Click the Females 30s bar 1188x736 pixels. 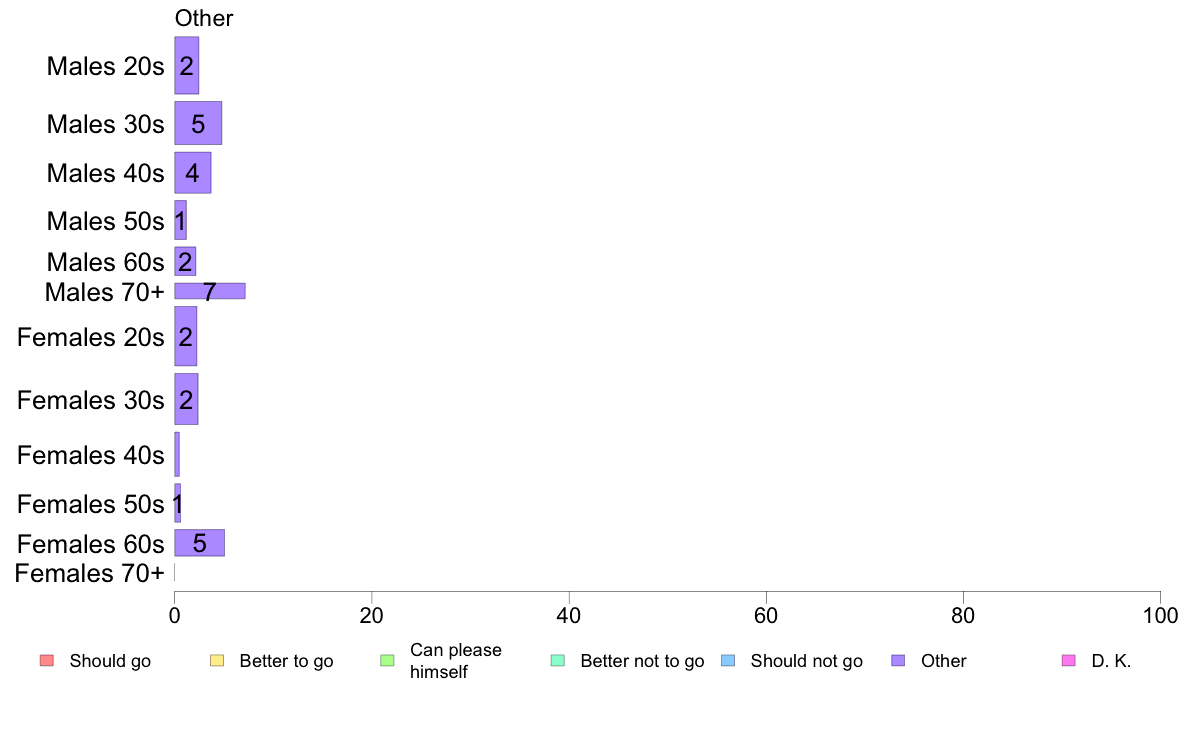click(x=186, y=399)
